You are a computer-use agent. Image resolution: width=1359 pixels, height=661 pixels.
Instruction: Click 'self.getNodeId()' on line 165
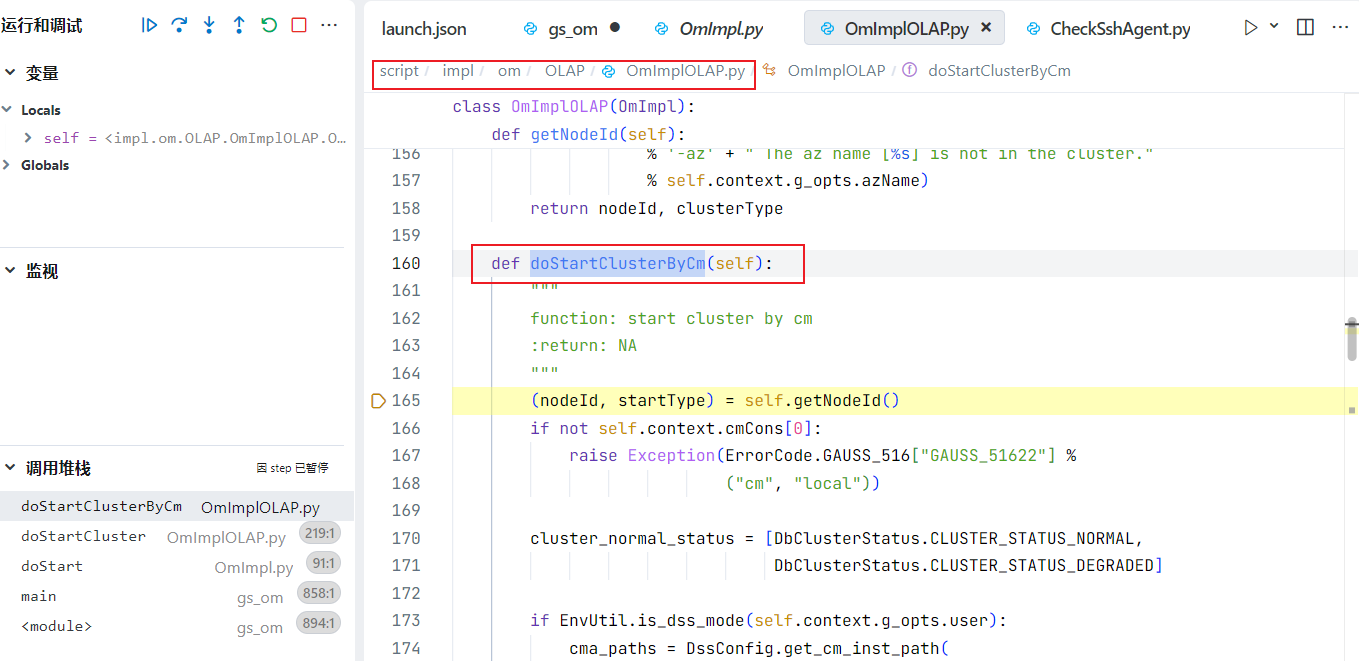click(x=822, y=401)
